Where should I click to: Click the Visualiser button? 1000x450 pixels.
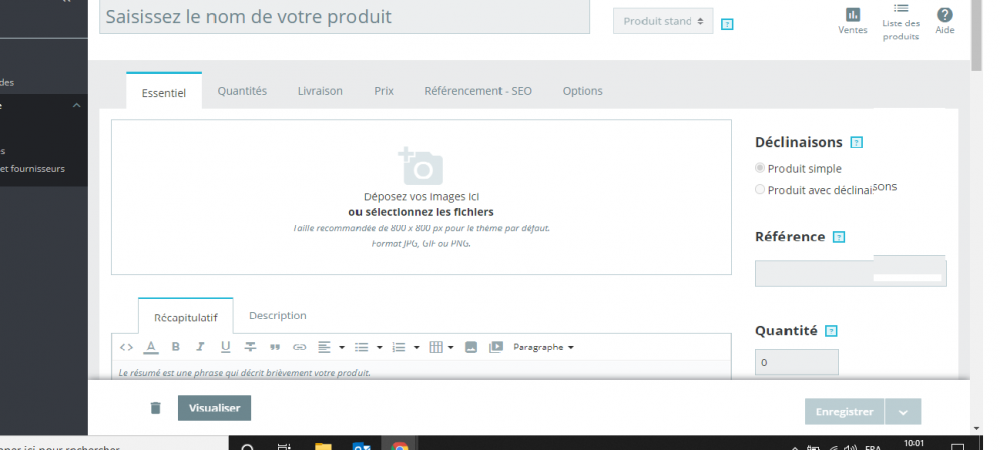(214, 408)
